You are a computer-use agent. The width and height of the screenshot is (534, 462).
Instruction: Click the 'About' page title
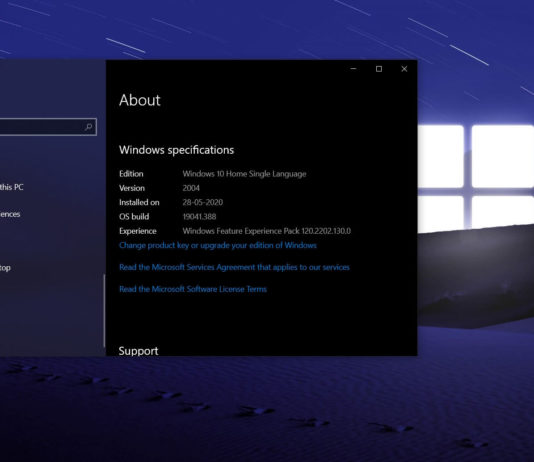pyautogui.click(x=140, y=100)
